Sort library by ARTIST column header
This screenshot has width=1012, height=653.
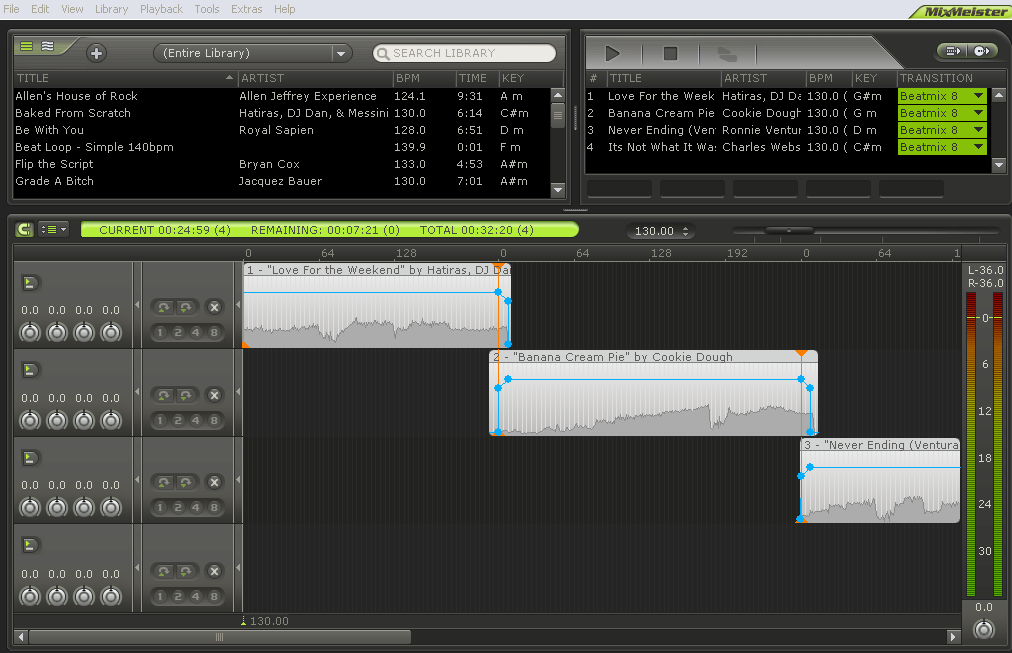[x=315, y=78]
